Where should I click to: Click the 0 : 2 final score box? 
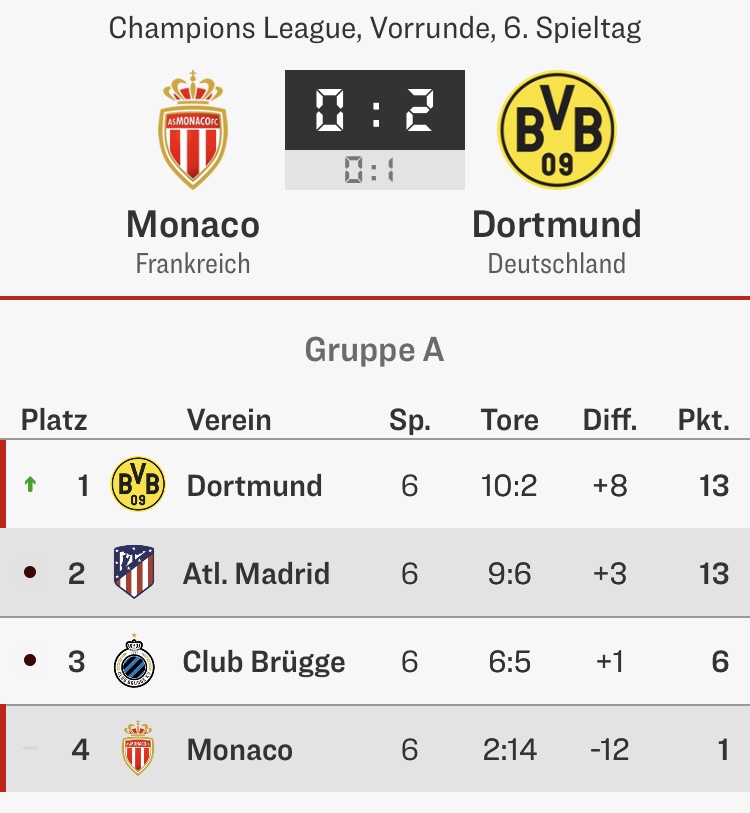coord(375,110)
